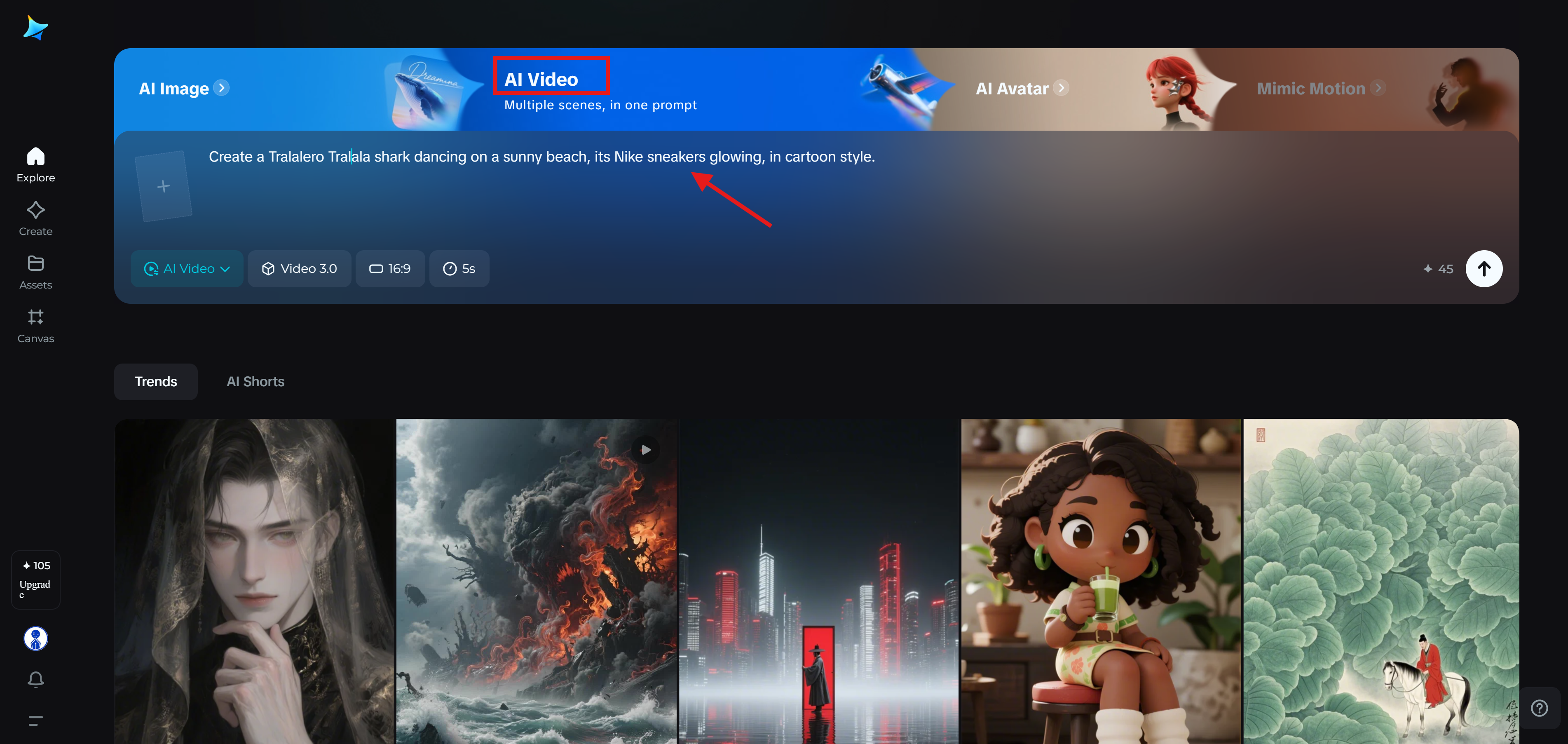The image size is (1568, 744).
Task: Open the Assets folder icon
Action: [x=35, y=272]
